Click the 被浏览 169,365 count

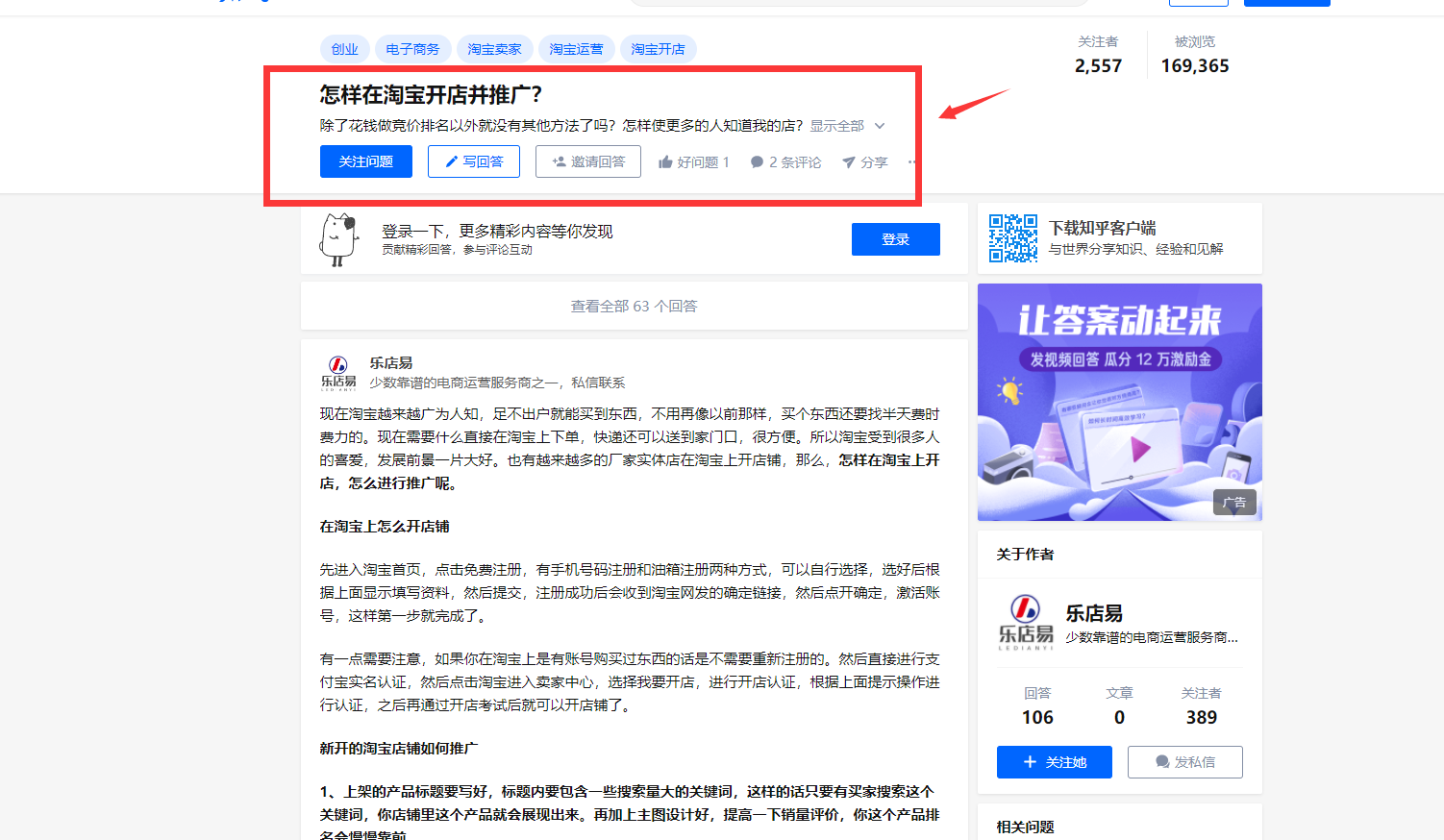1195,56
